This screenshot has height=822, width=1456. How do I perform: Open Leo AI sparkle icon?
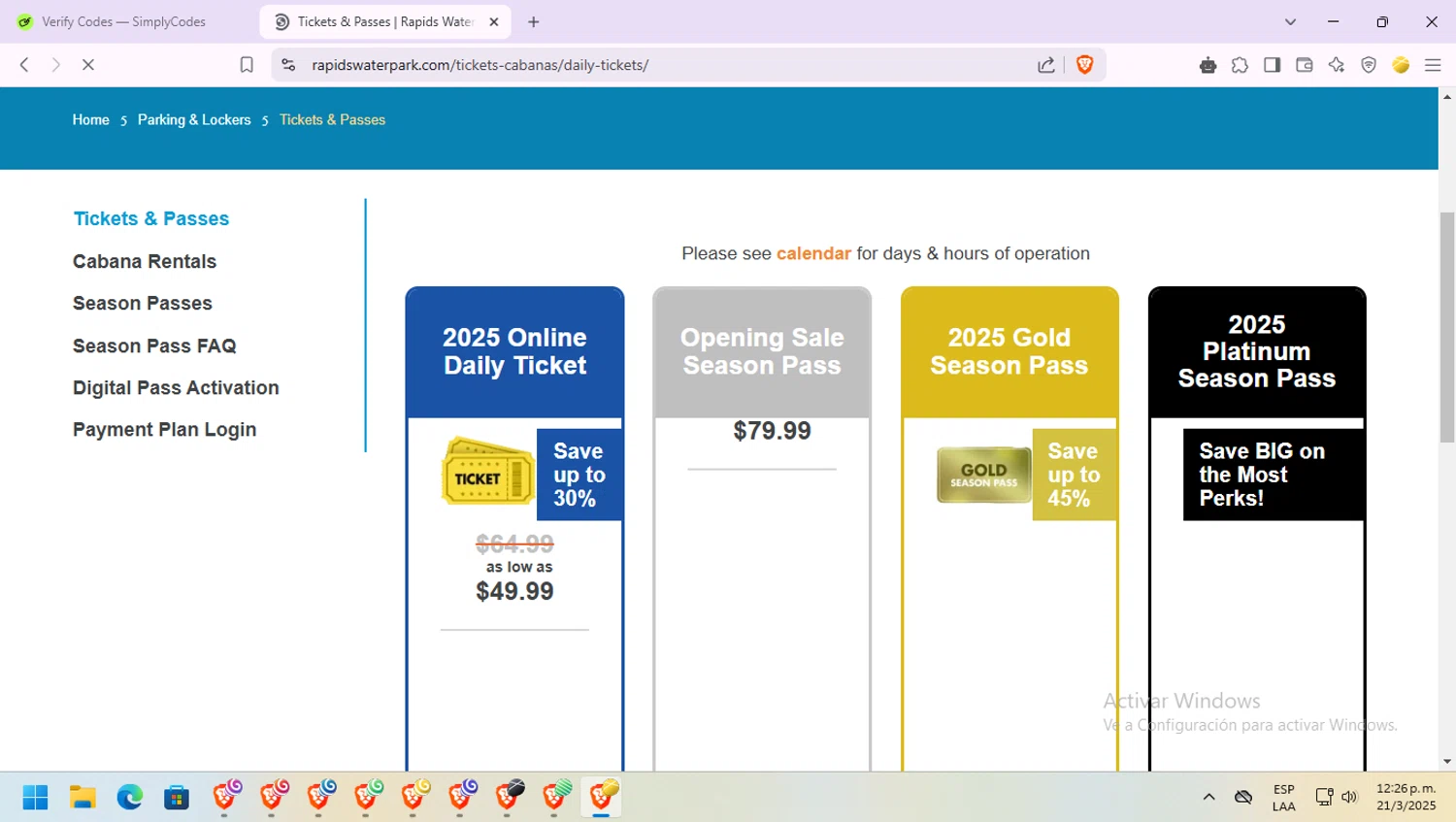click(1337, 65)
